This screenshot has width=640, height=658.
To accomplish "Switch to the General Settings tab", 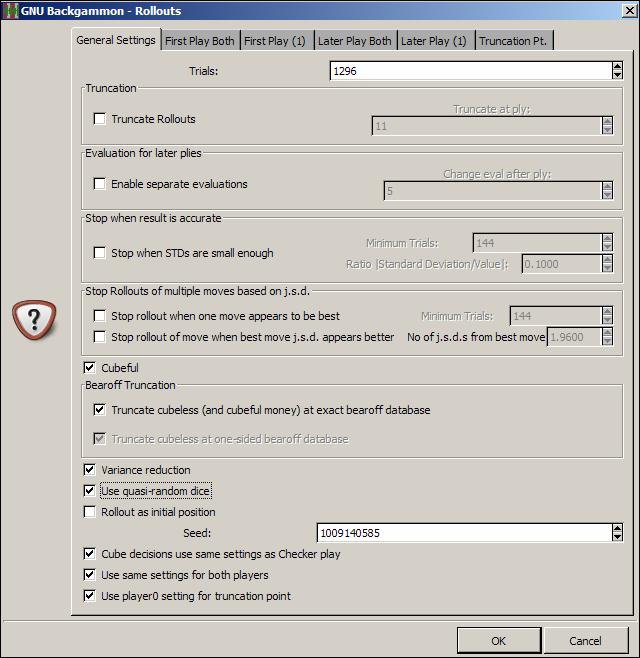I will (x=116, y=40).
